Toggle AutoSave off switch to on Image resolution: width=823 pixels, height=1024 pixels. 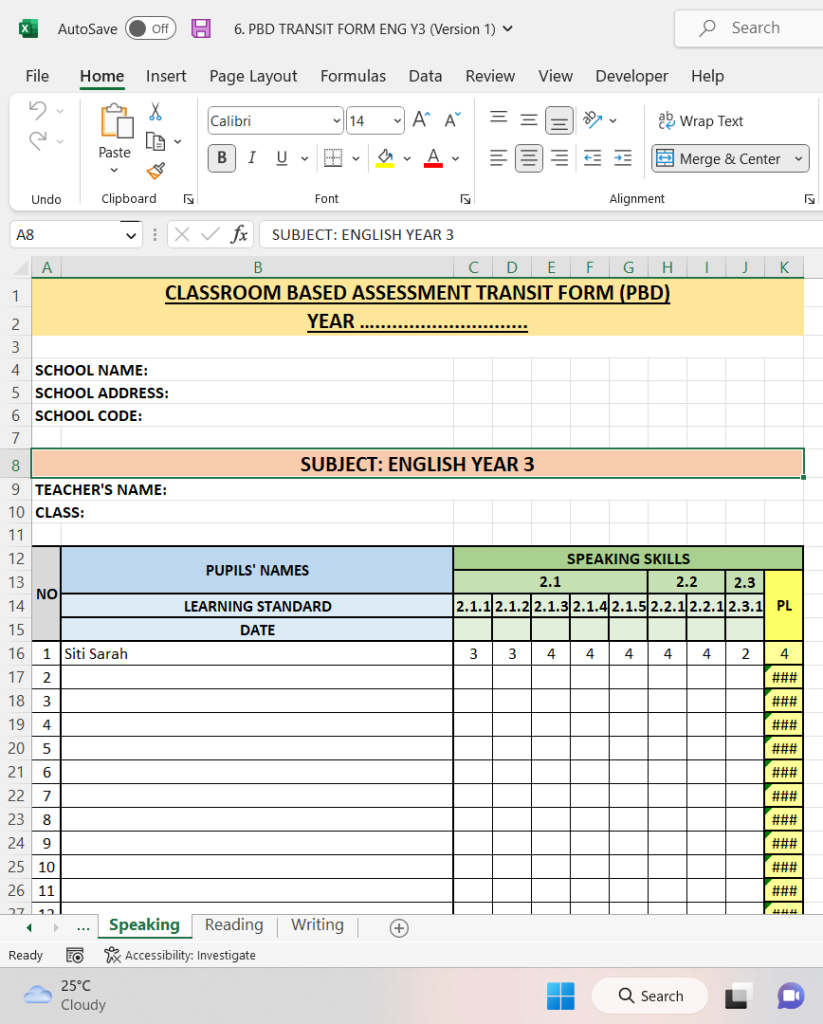tap(150, 28)
